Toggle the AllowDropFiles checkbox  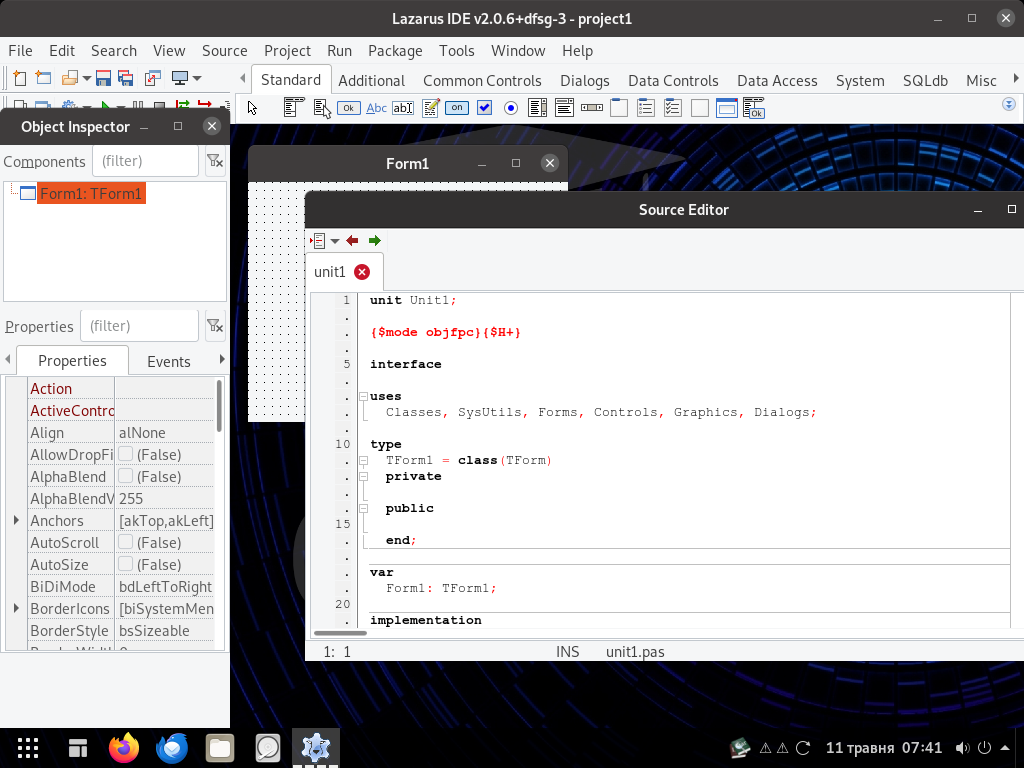tap(126, 454)
